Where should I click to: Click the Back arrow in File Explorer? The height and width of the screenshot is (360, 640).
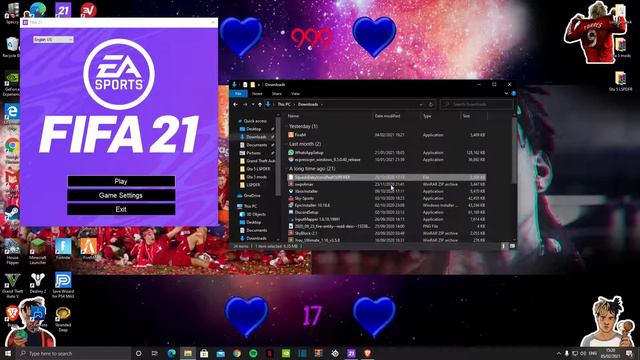click(x=236, y=104)
